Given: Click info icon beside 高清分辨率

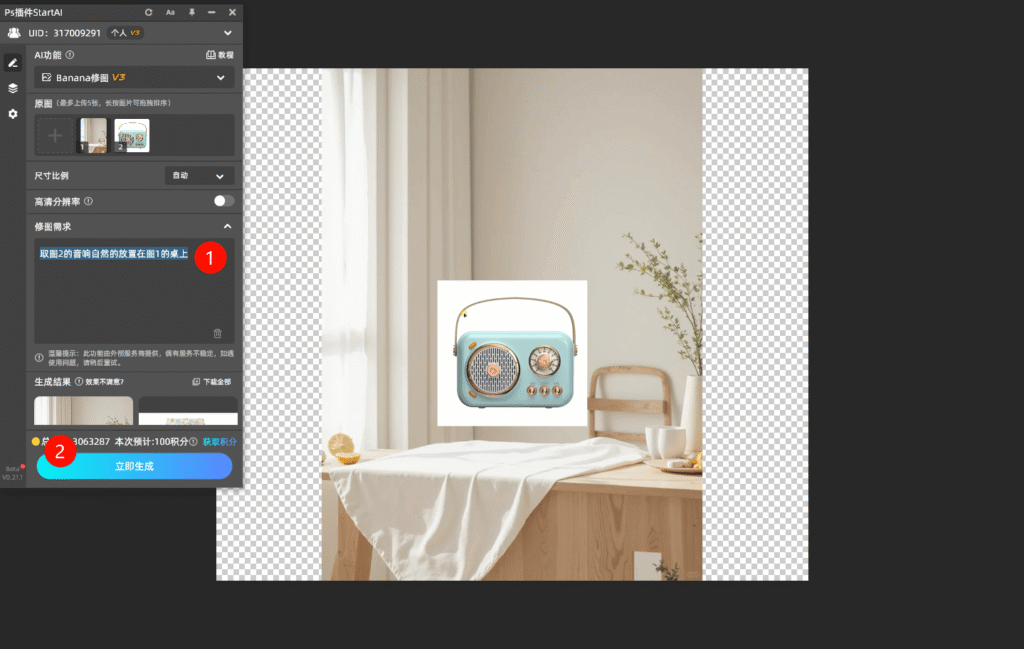Looking at the screenshot, I should (89, 201).
